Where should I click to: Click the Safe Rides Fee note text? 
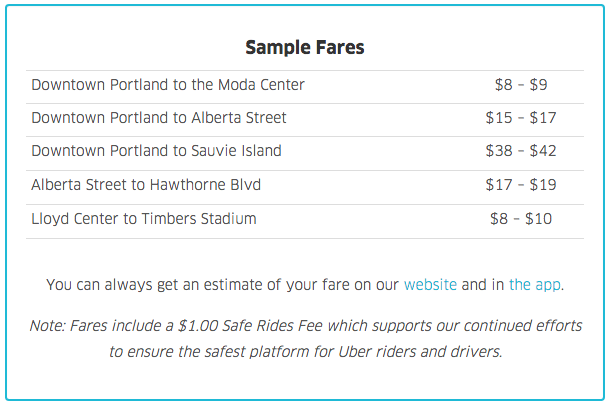306,339
